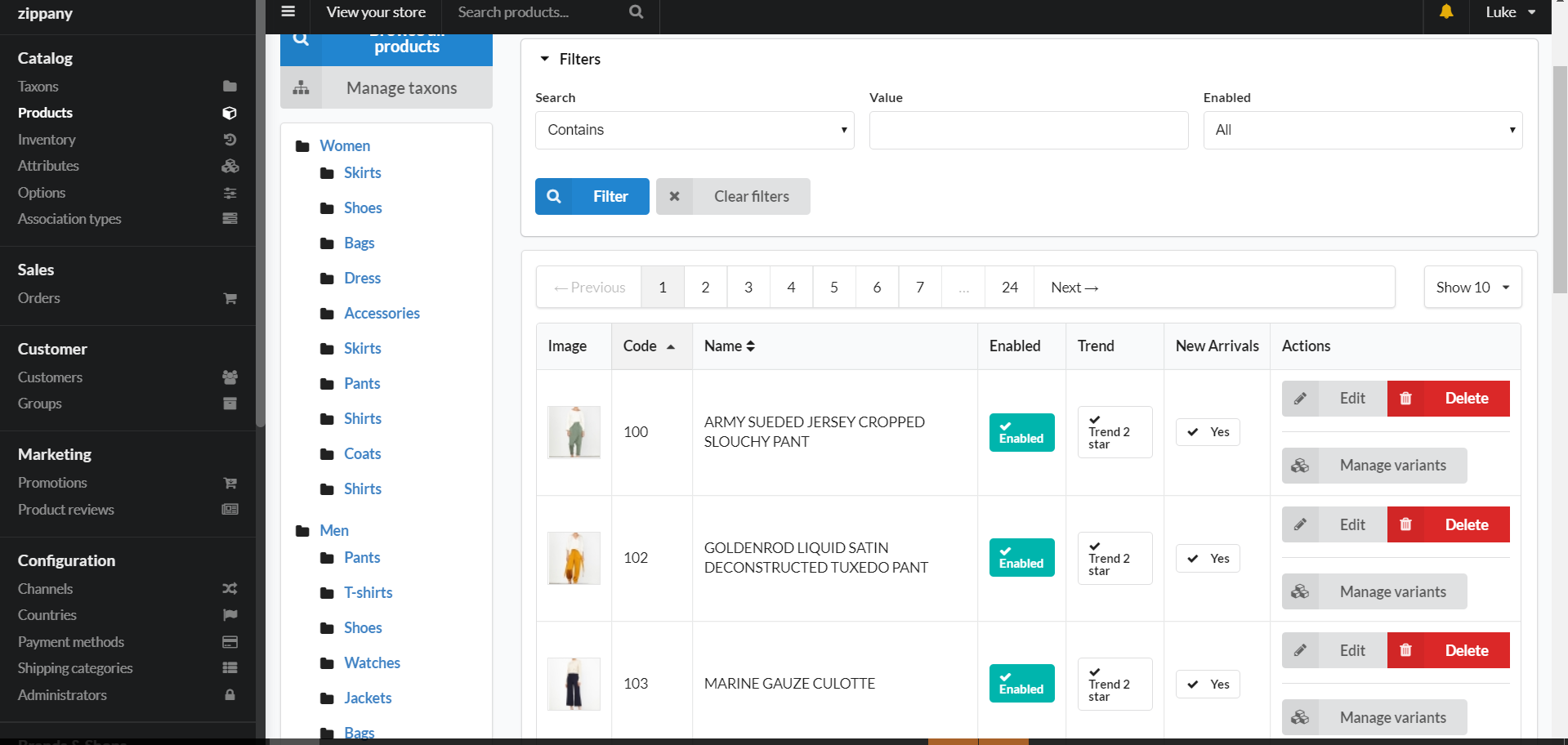Select the Customers group icon
Image resolution: width=1568 pixels, height=745 pixels.
230,377
